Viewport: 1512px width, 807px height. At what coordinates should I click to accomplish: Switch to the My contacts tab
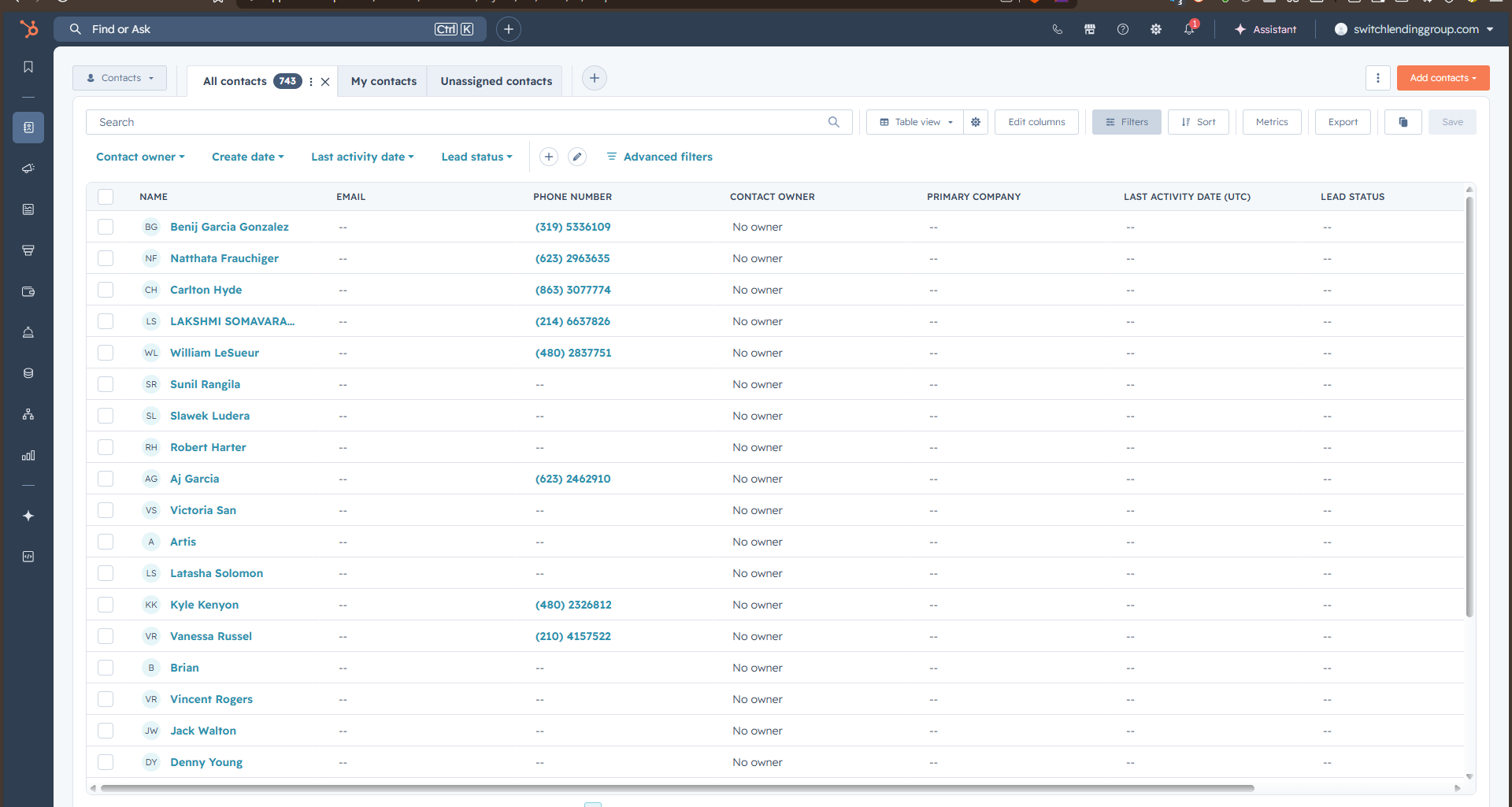pyautogui.click(x=384, y=81)
